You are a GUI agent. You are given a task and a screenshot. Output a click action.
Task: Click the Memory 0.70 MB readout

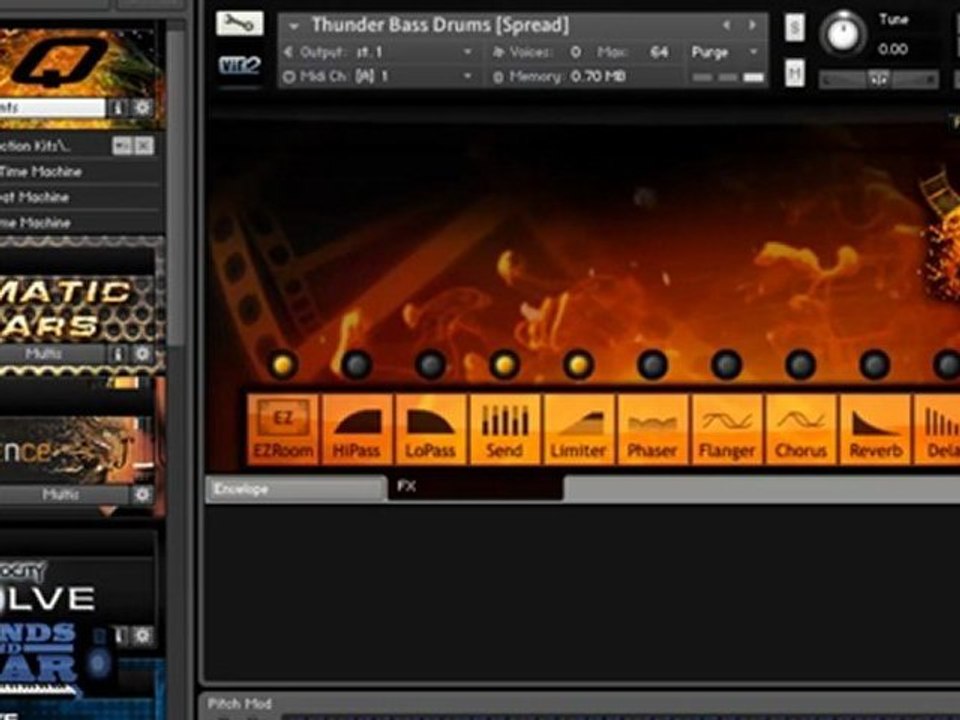(560, 77)
